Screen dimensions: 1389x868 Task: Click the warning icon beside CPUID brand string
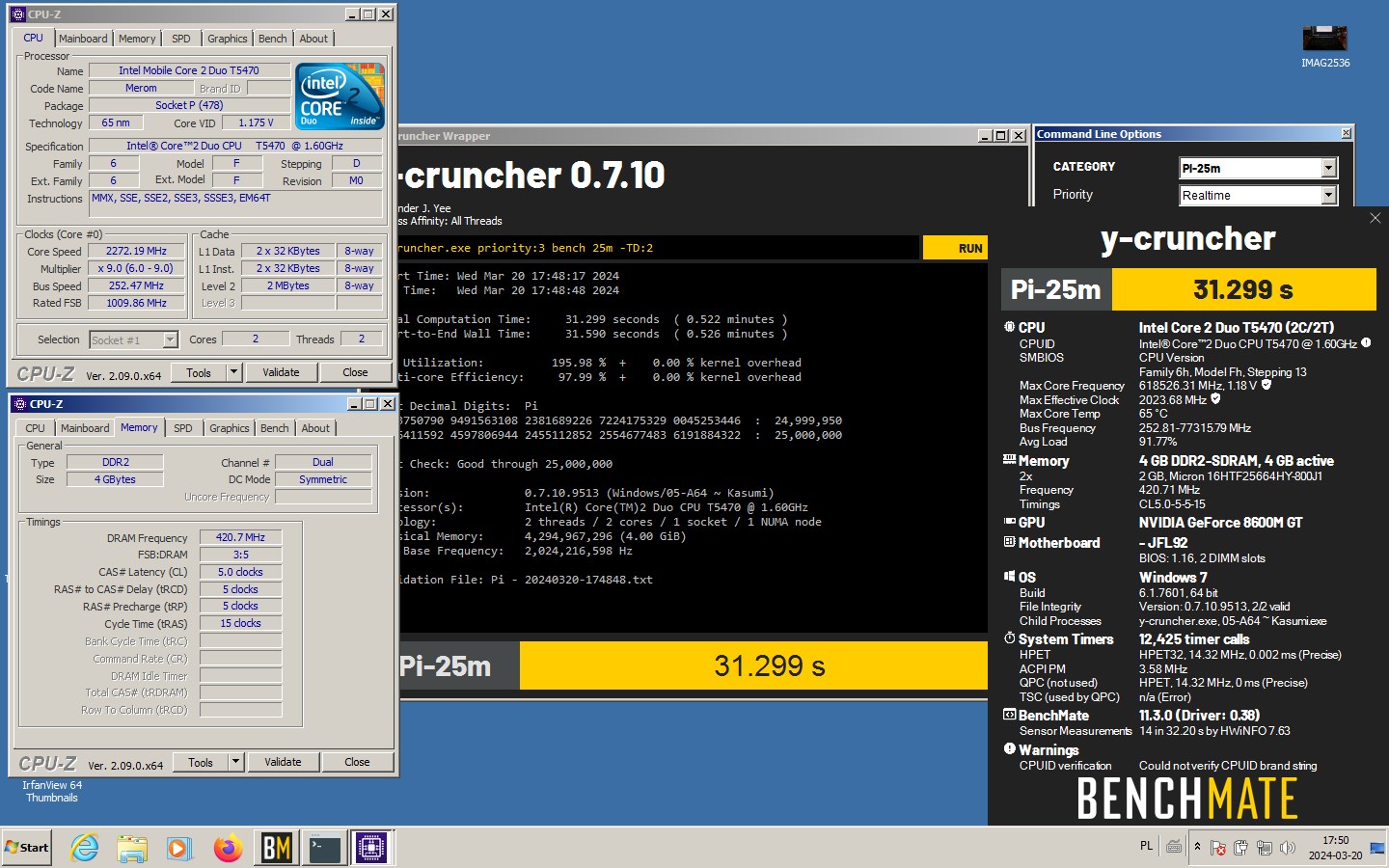click(1366, 342)
